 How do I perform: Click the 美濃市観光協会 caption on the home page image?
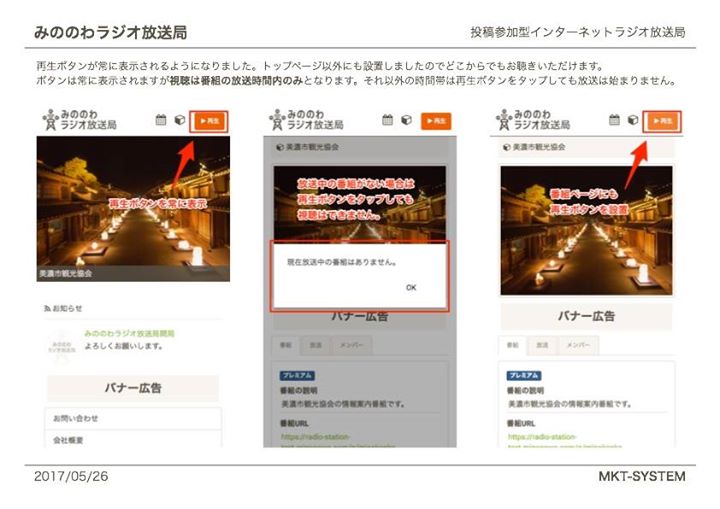66,273
